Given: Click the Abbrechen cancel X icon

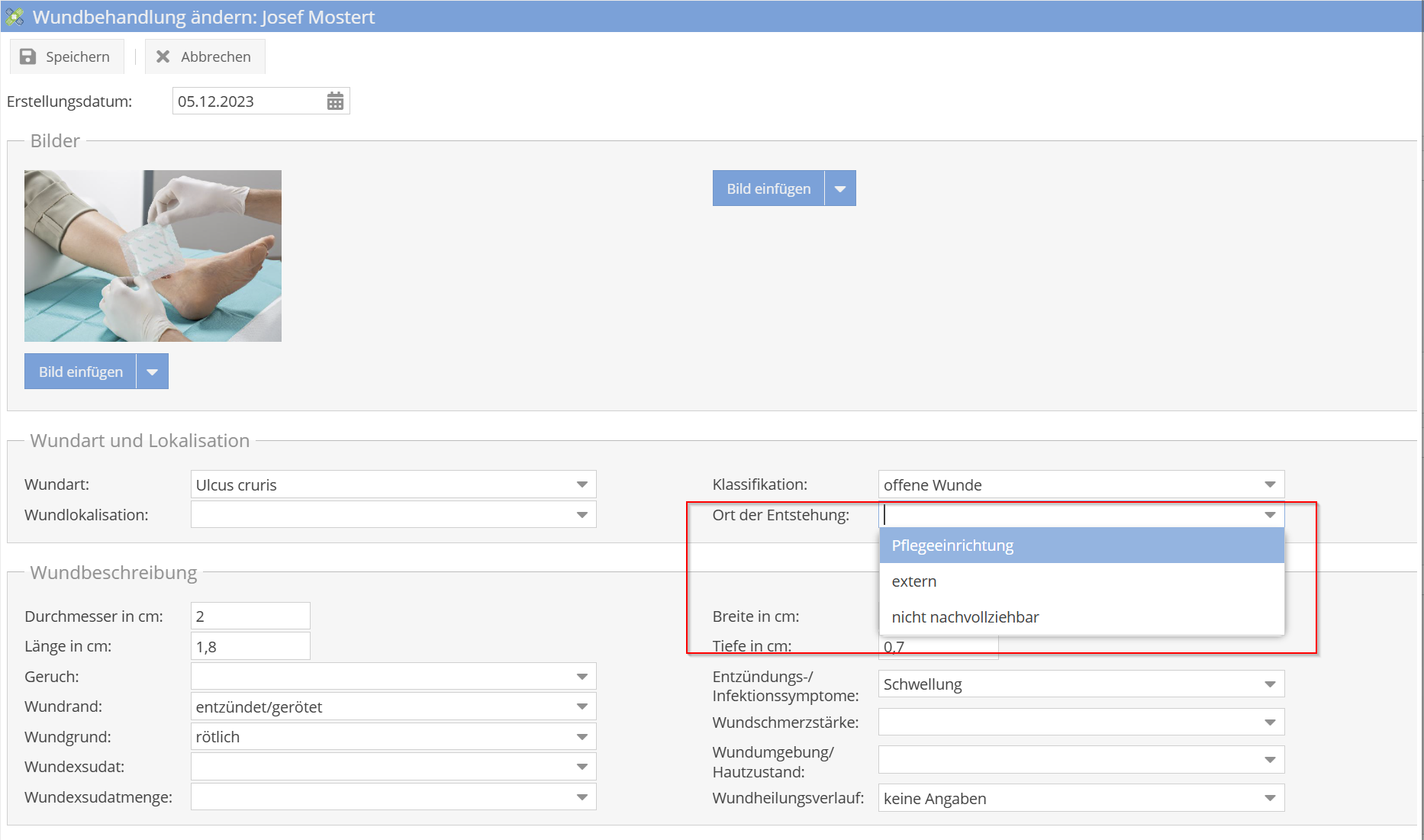Looking at the screenshot, I should click(x=163, y=56).
